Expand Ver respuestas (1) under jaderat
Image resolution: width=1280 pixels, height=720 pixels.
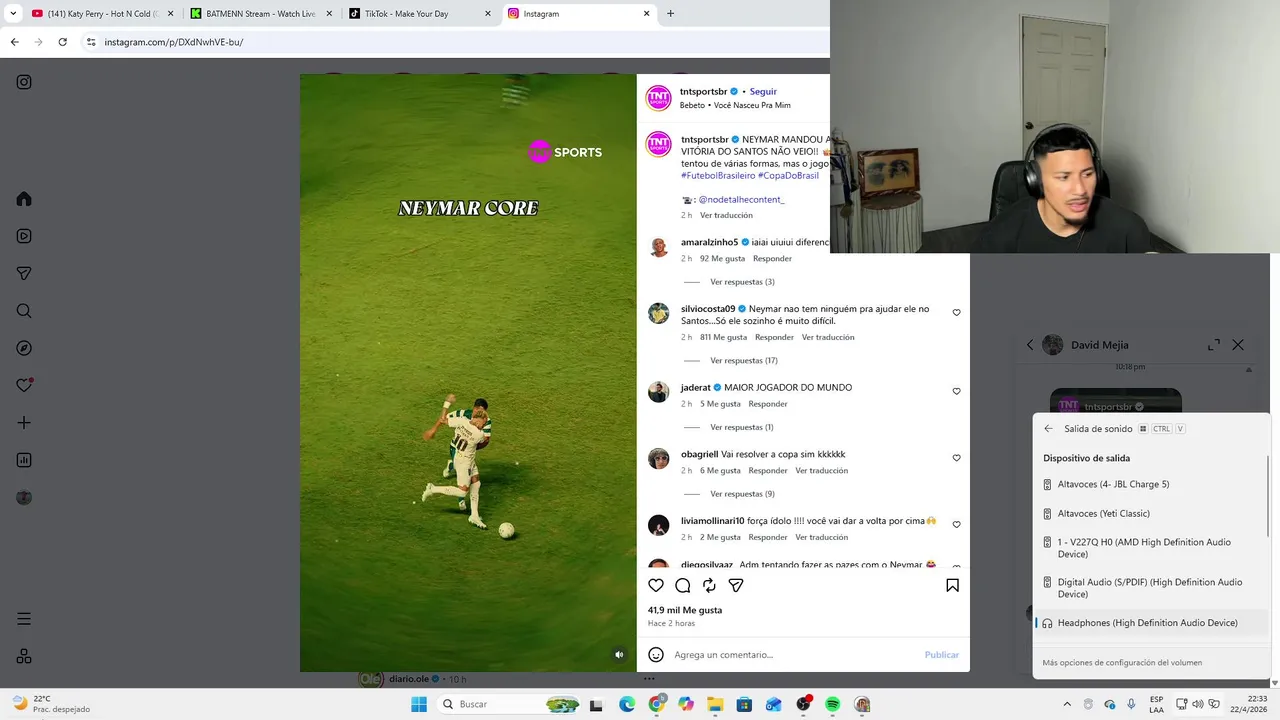click(742, 428)
